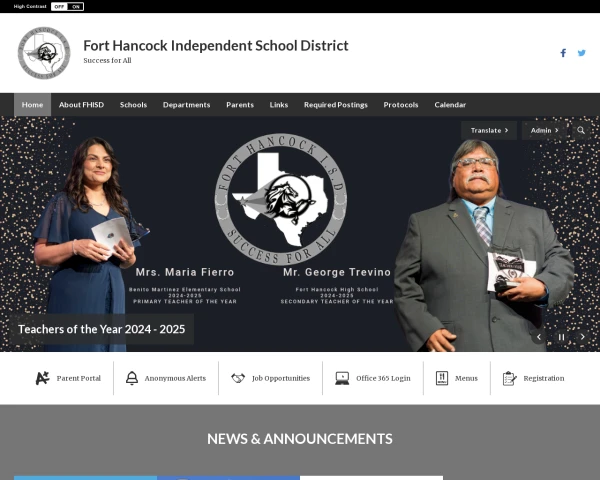Click the Menus icon
Viewport: 600px width, 480px height.
click(442, 378)
